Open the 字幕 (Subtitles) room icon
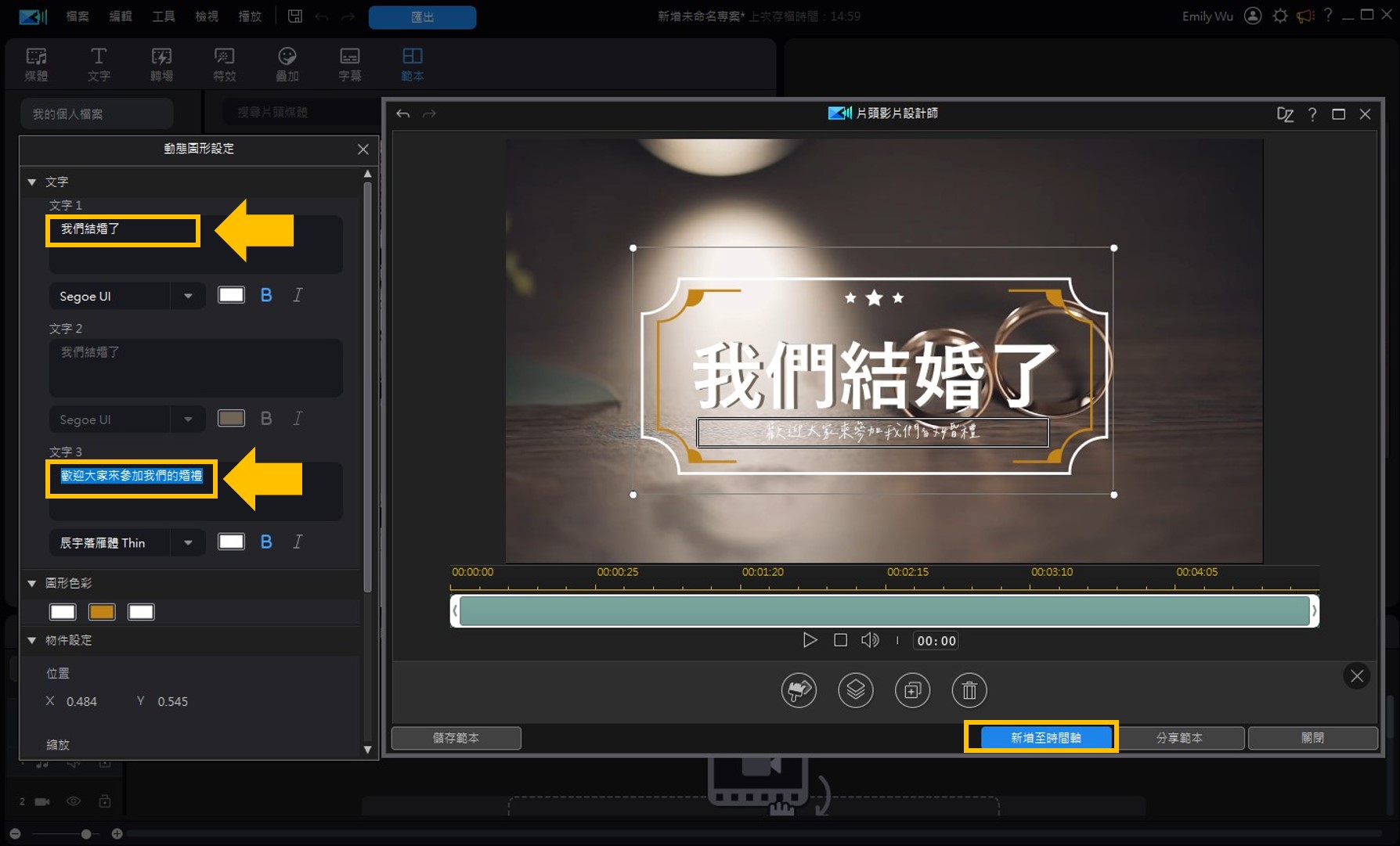Viewport: 1400px width, 846px height. [x=349, y=63]
